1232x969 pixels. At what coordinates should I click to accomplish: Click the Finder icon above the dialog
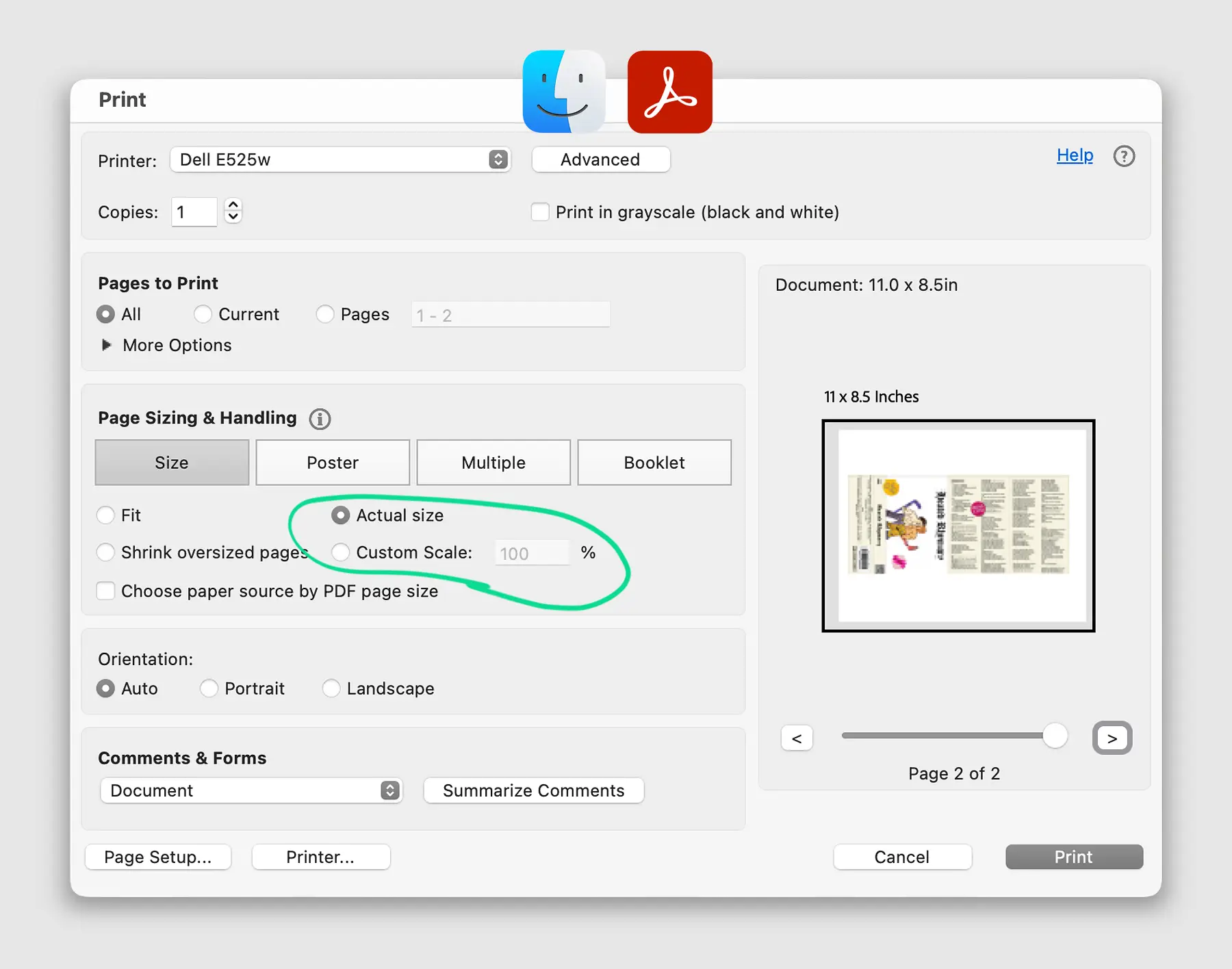coord(563,92)
